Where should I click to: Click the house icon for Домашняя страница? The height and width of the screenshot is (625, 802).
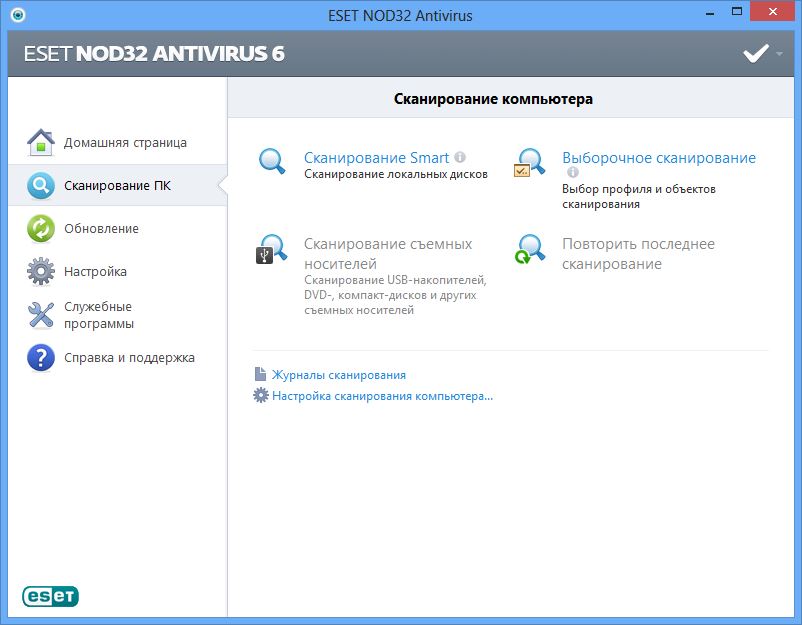pyautogui.click(x=40, y=143)
